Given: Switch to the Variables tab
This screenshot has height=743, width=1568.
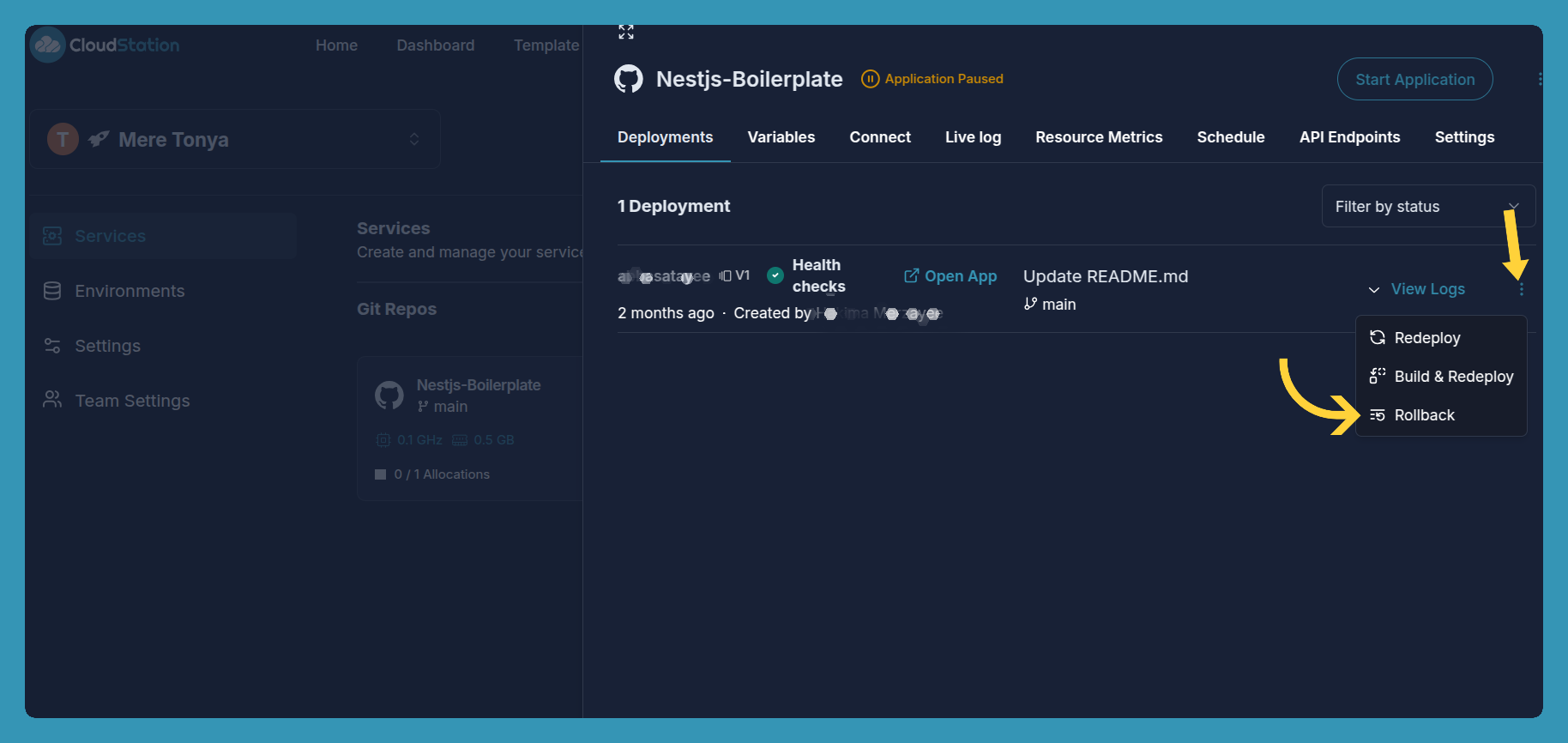Looking at the screenshot, I should click(781, 137).
